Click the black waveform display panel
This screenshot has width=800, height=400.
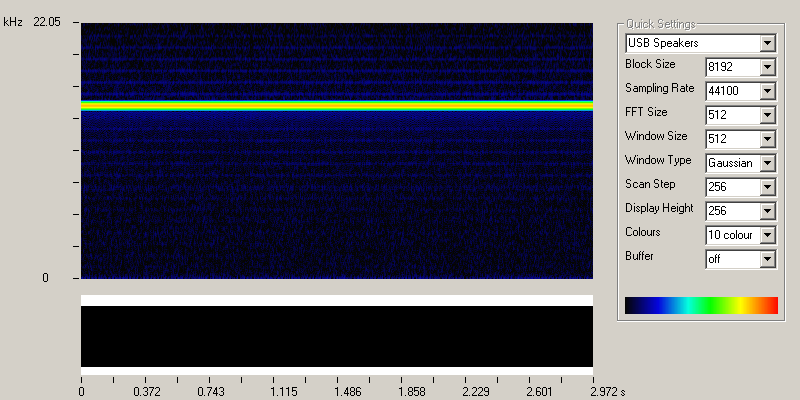coord(337,336)
